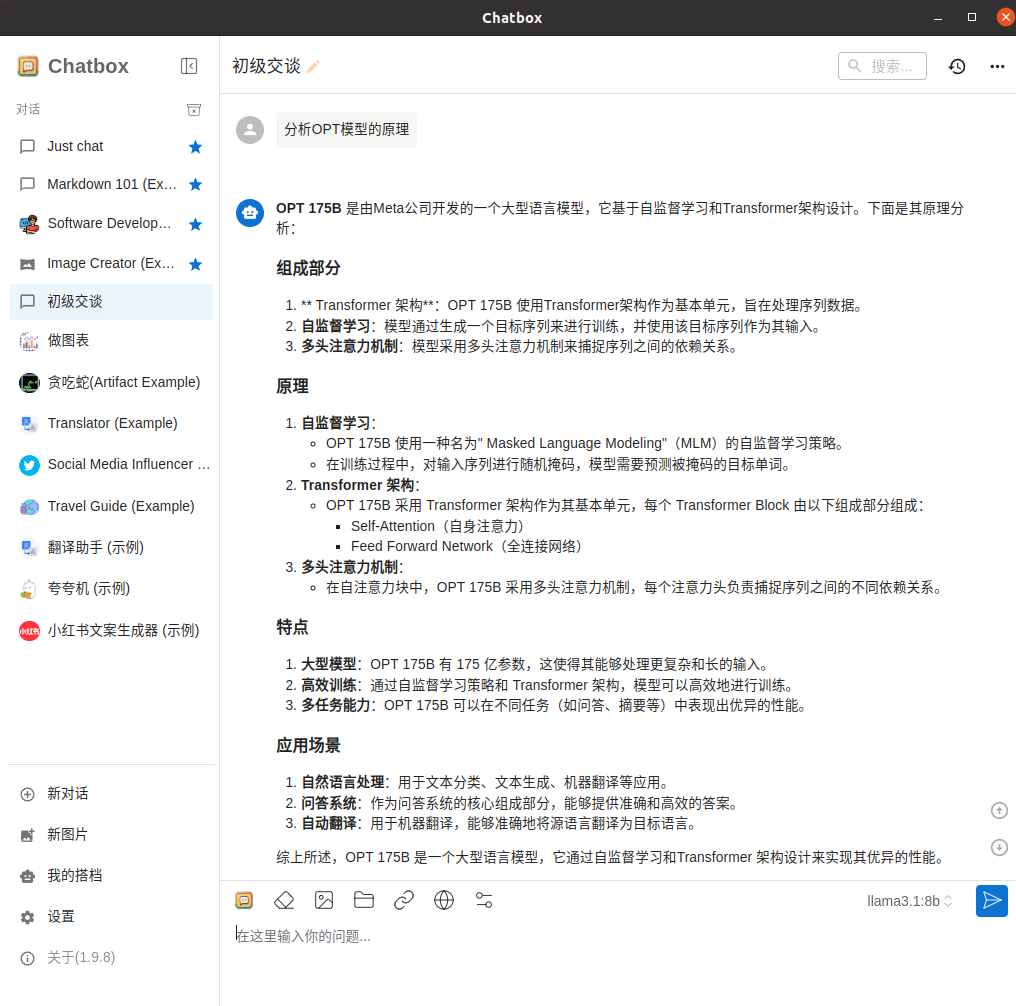The height and width of the screenshot is (1006, 1016).
Task: Unstar the Just chat conversation
Action: pos(195,147)
